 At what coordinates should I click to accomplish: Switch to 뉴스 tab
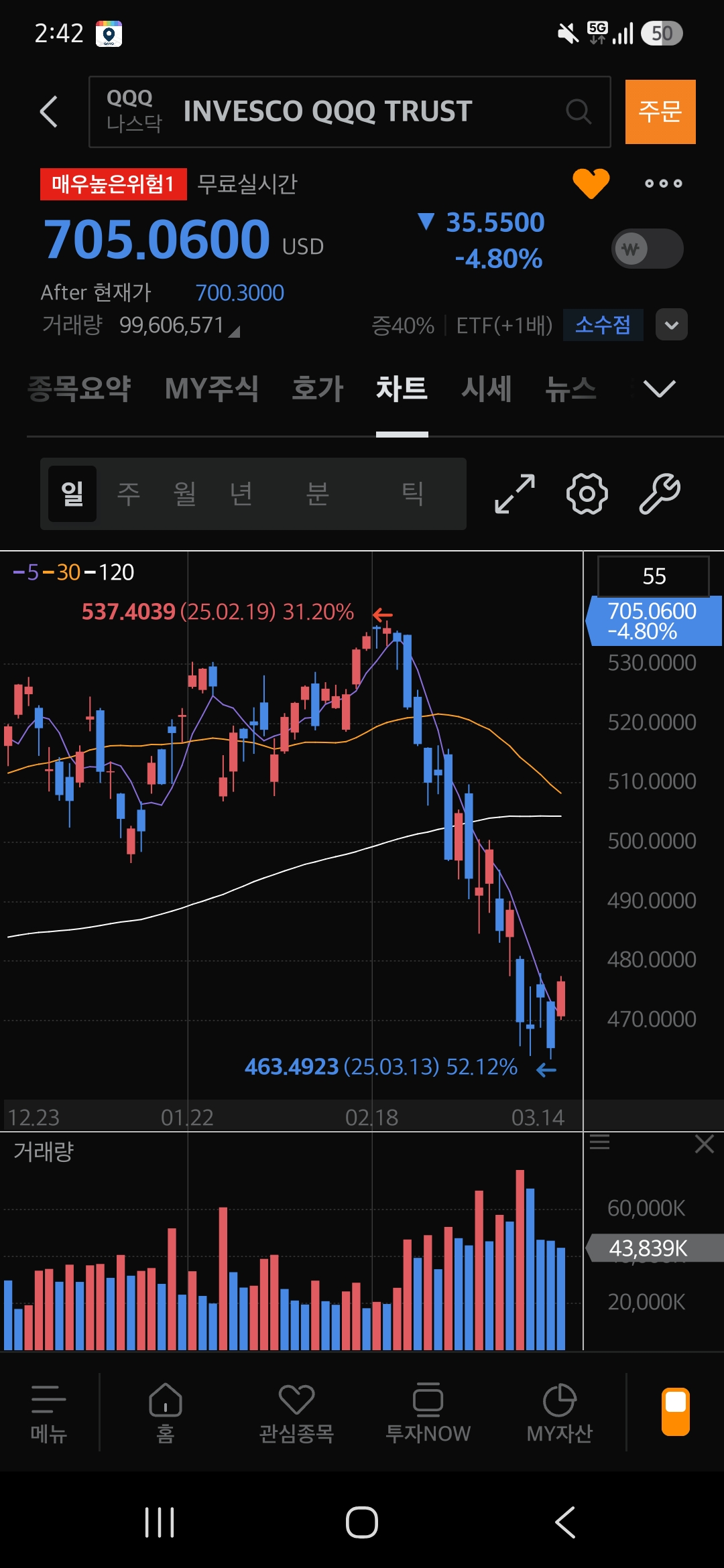point(570,389)
